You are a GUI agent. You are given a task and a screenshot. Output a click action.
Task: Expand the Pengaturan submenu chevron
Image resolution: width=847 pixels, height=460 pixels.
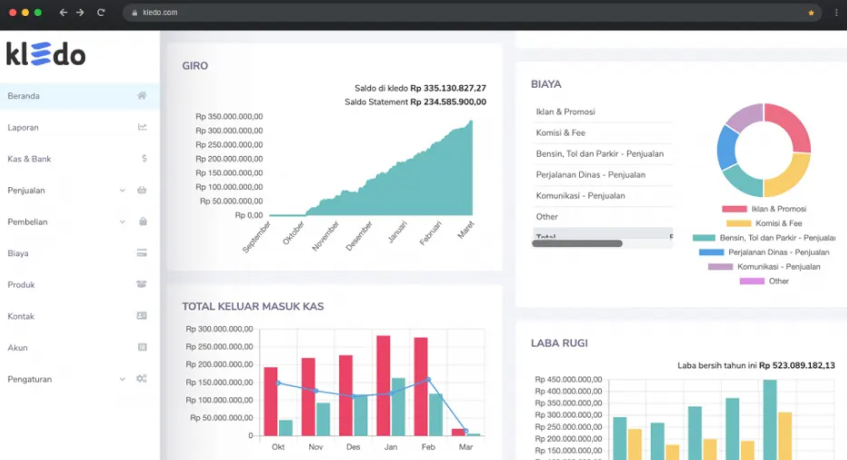(122, 379)
